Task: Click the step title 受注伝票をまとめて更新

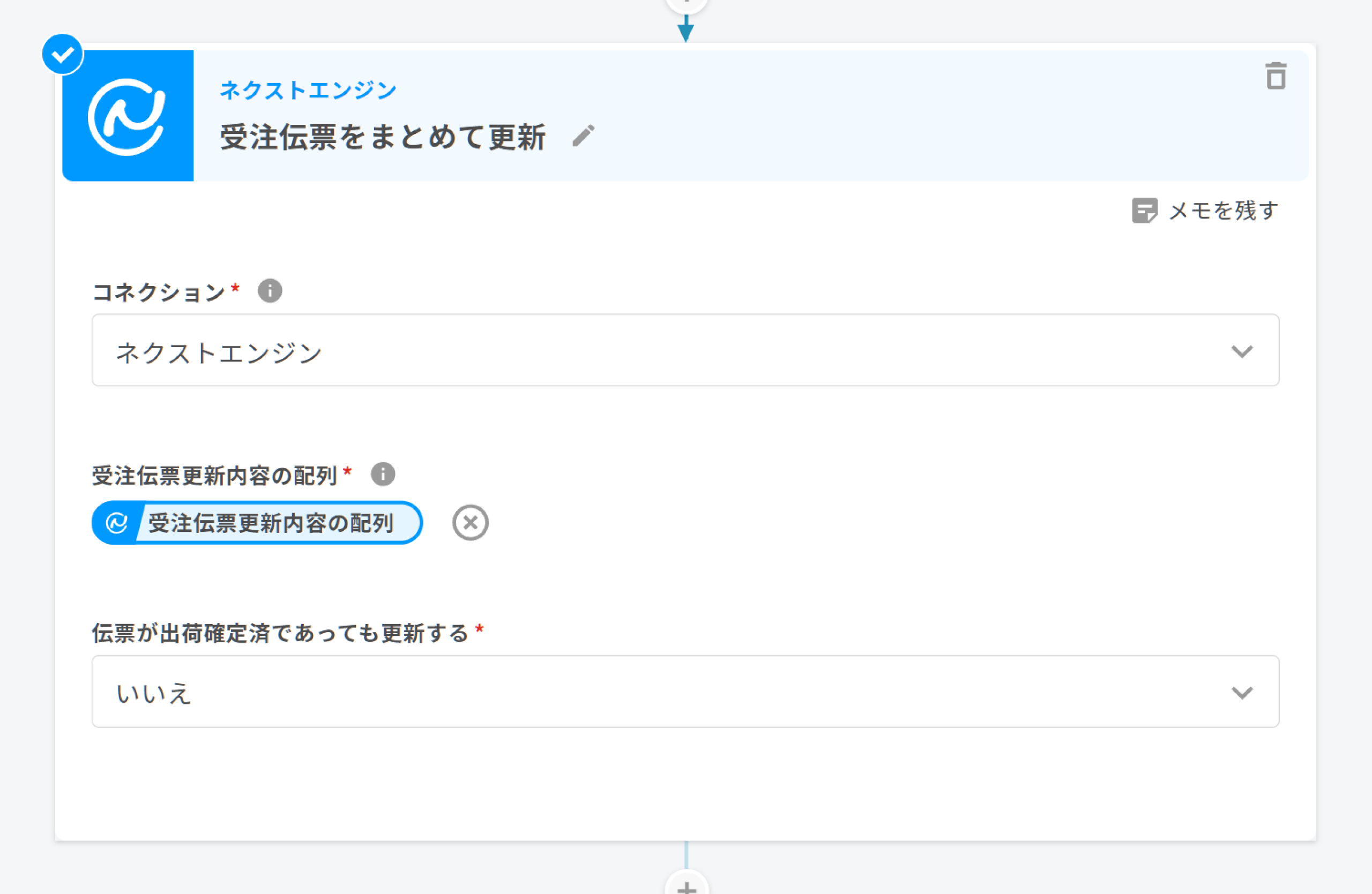Action: coord(382,137)
